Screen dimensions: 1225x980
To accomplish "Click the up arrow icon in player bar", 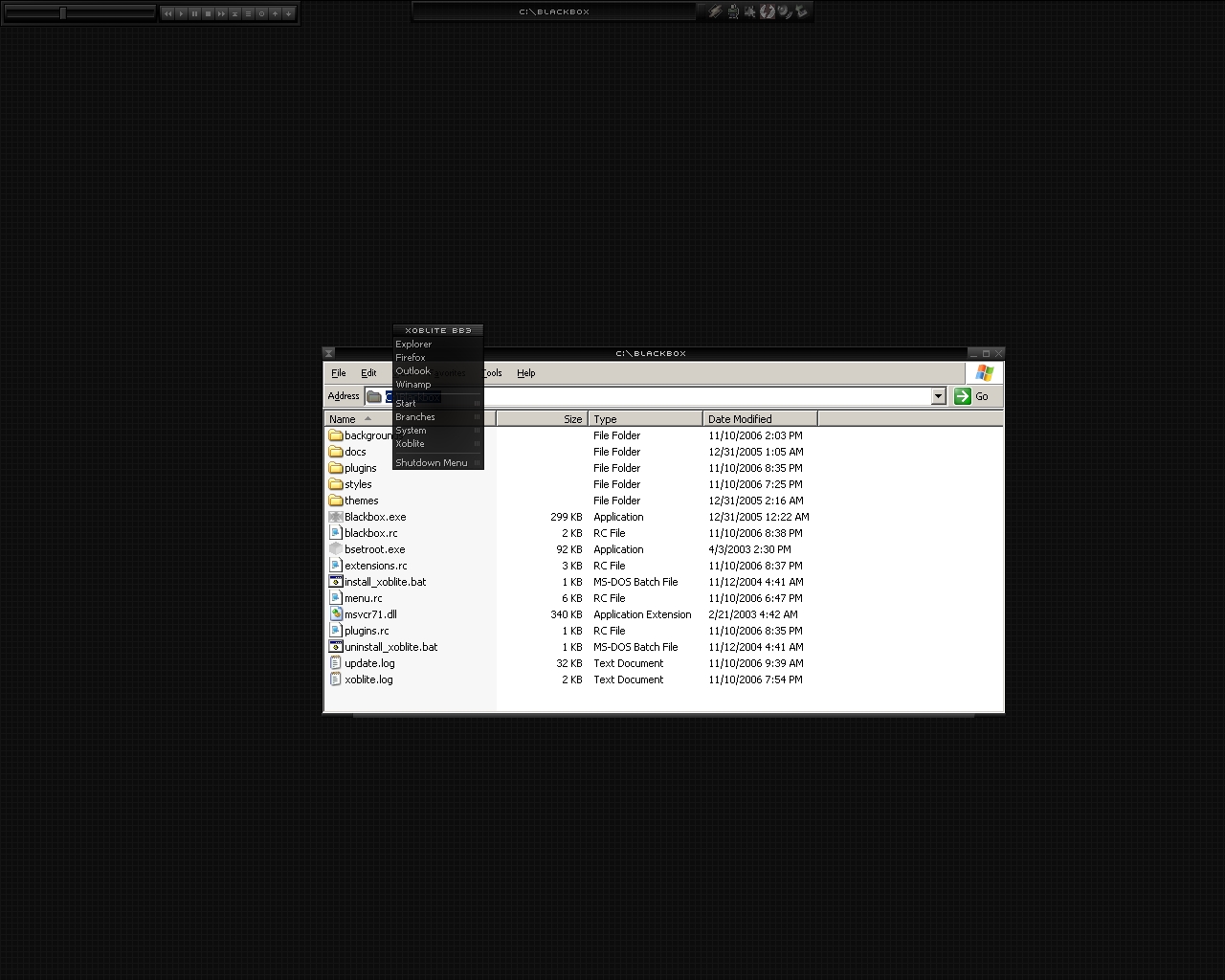I will (x=275, y=13).
